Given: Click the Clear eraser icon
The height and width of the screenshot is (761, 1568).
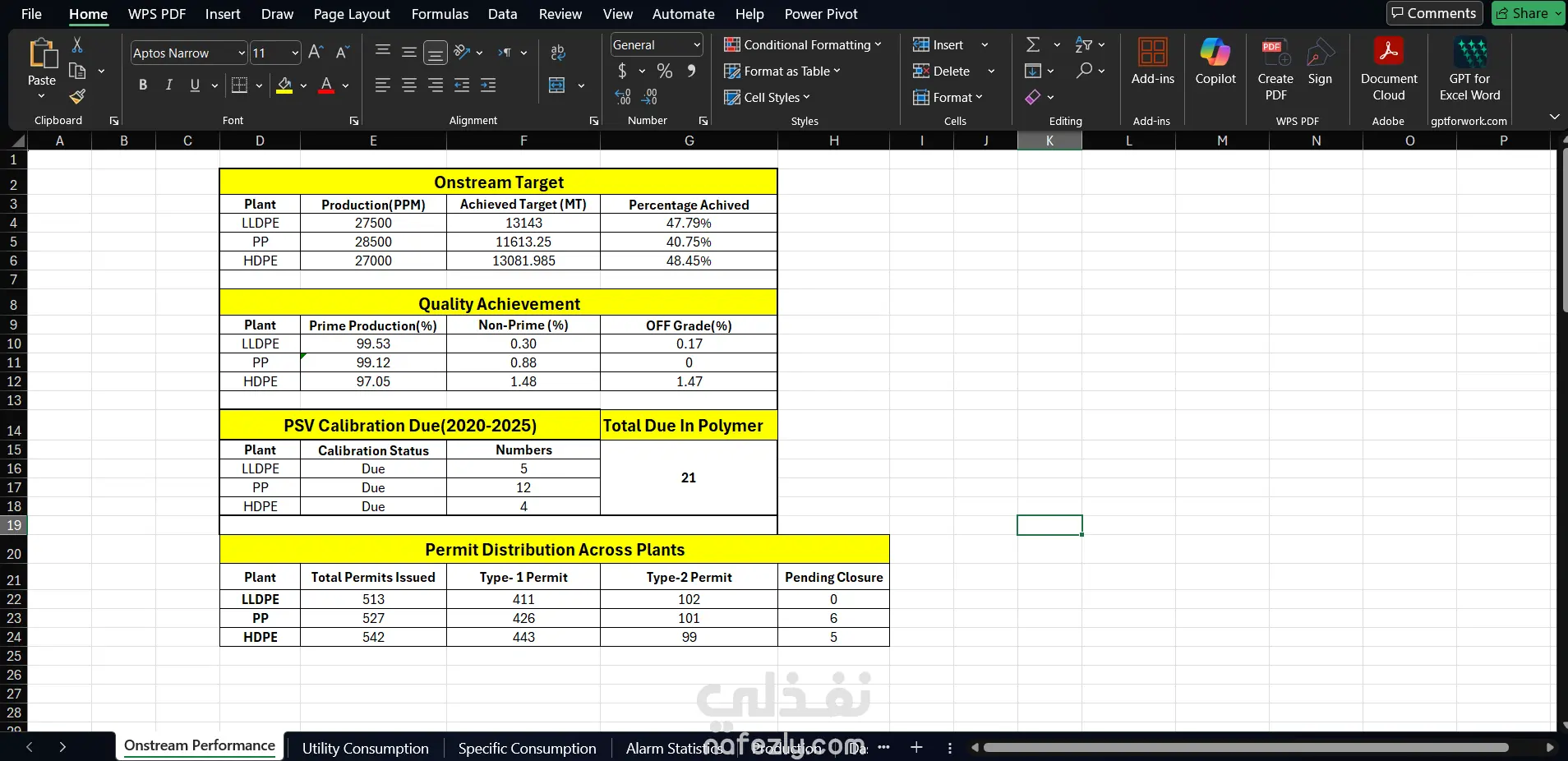Looking at the screenshot, I should coord(1033,97).
